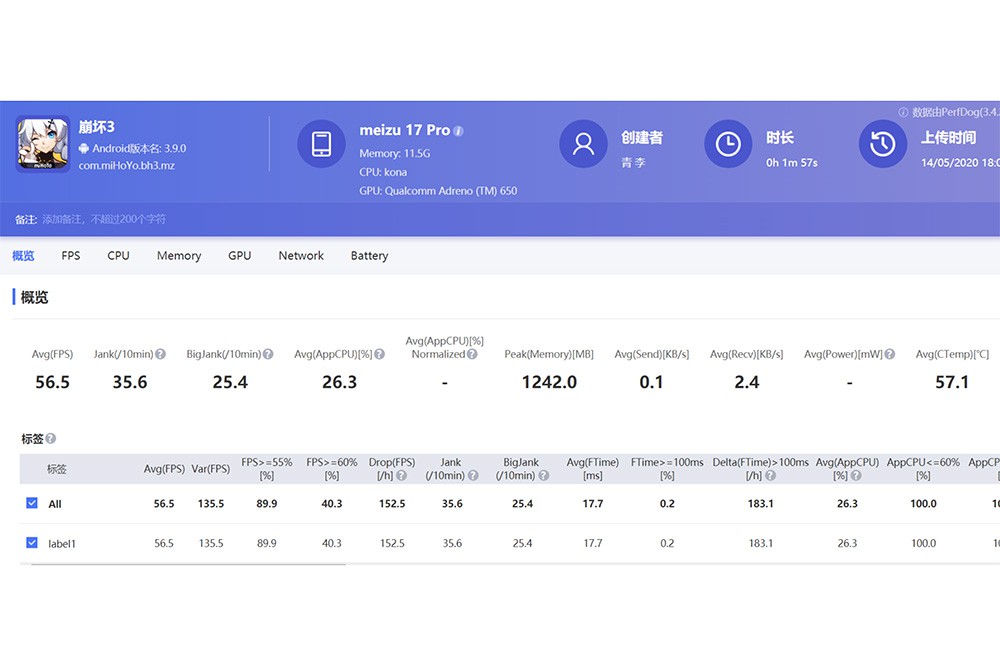This screenshot has height=666, width=1000.
Task: Click the Android robot icon by version name
Action: coord(84,149)
